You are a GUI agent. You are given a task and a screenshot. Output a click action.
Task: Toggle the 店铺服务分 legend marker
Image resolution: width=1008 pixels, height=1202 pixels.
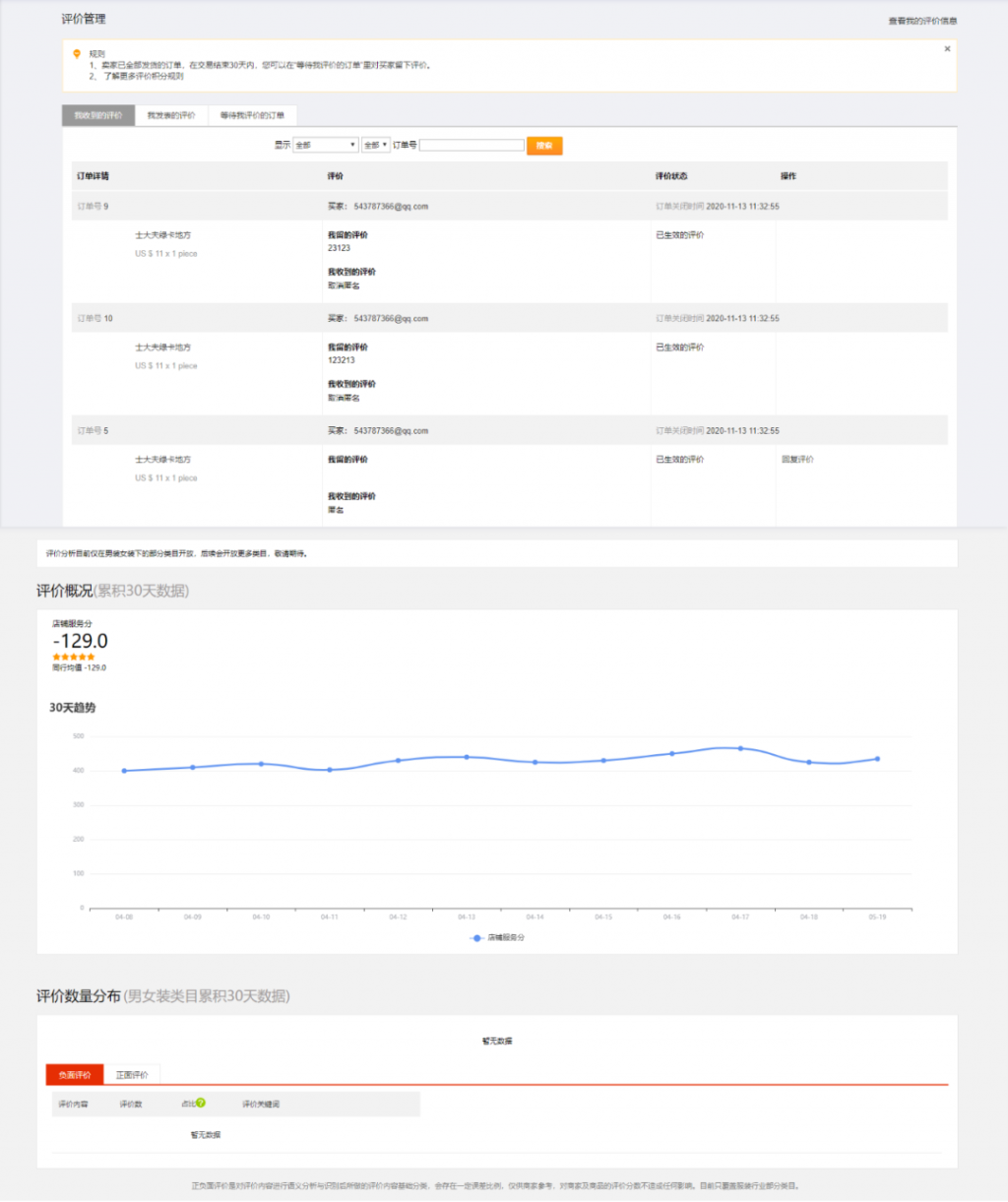[477, 938]
